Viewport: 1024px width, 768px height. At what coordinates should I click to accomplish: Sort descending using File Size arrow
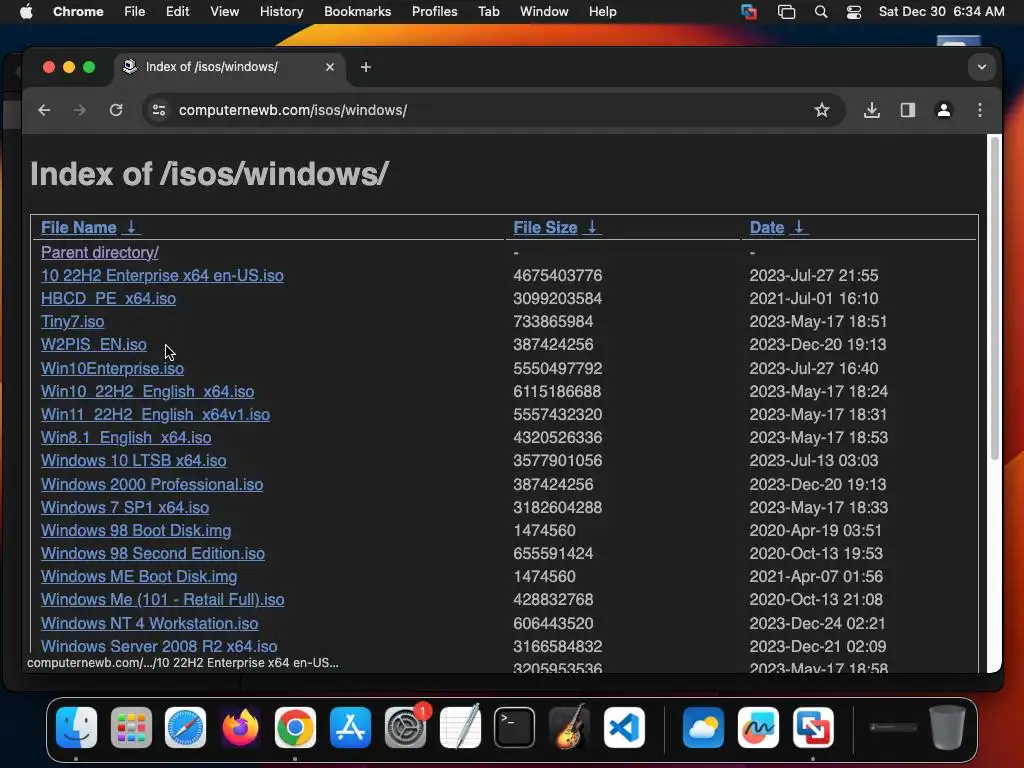(592, 227)
